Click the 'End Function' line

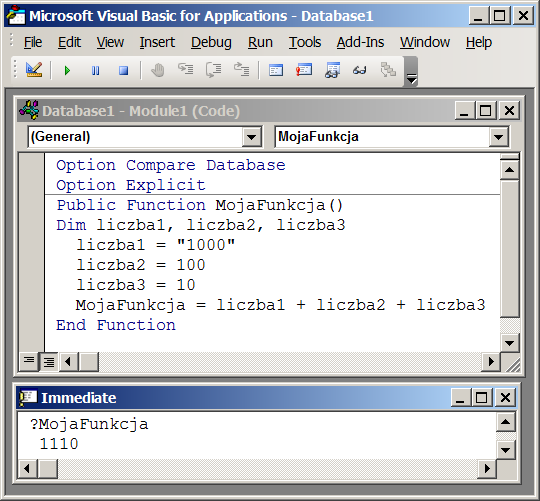116,325
